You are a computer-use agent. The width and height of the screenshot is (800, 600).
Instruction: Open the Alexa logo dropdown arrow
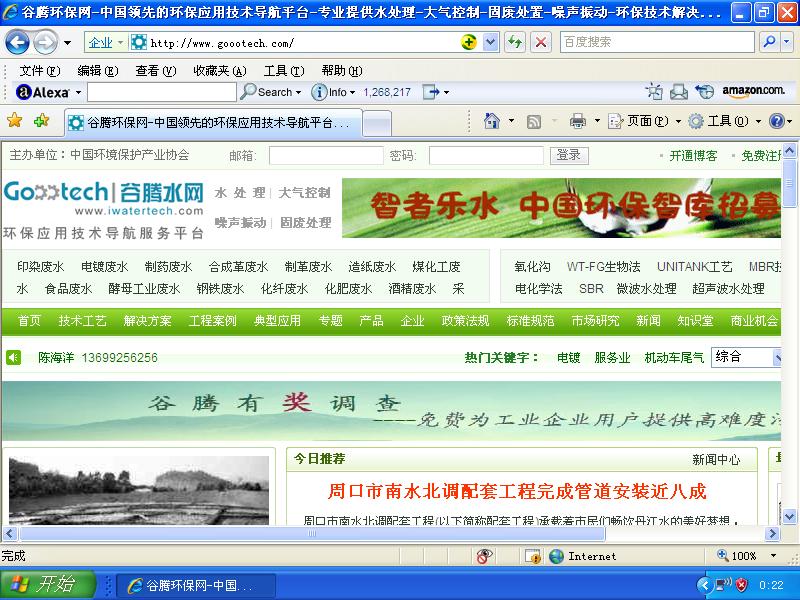(x=79, y=93)
